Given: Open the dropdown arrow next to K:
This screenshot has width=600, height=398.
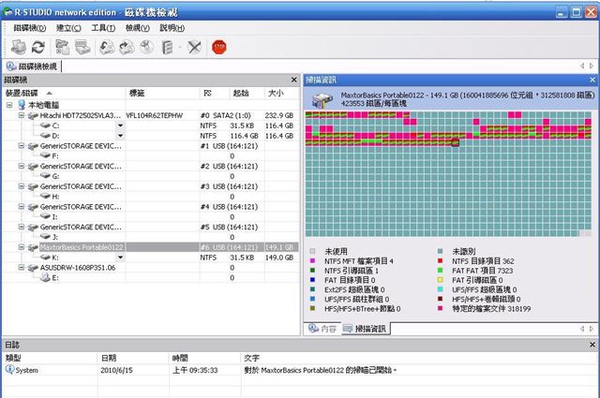Looking at the screenshot, I should tap(120, 257).
